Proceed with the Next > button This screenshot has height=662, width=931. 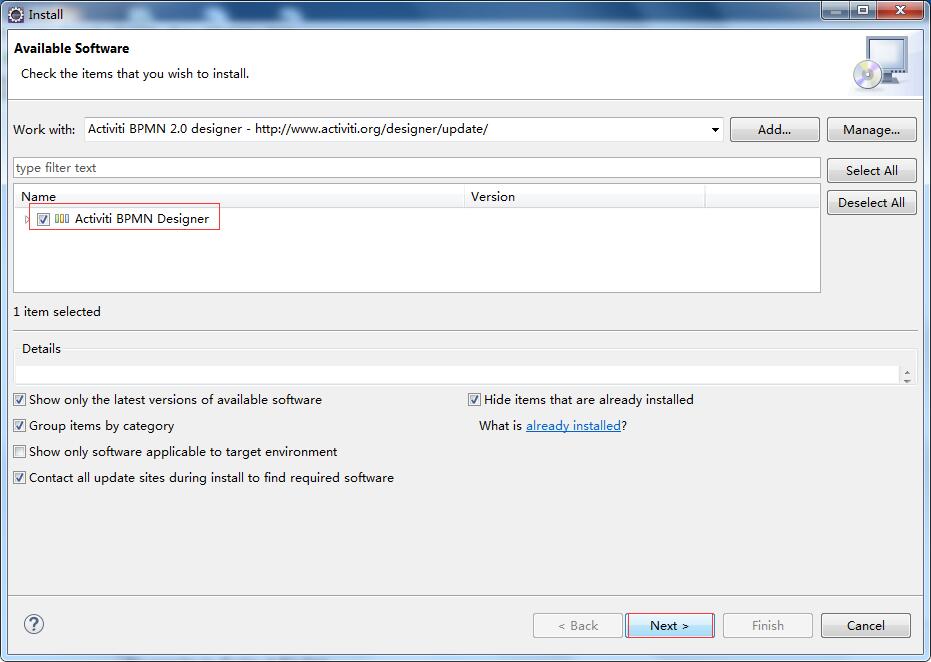(670, 625)
